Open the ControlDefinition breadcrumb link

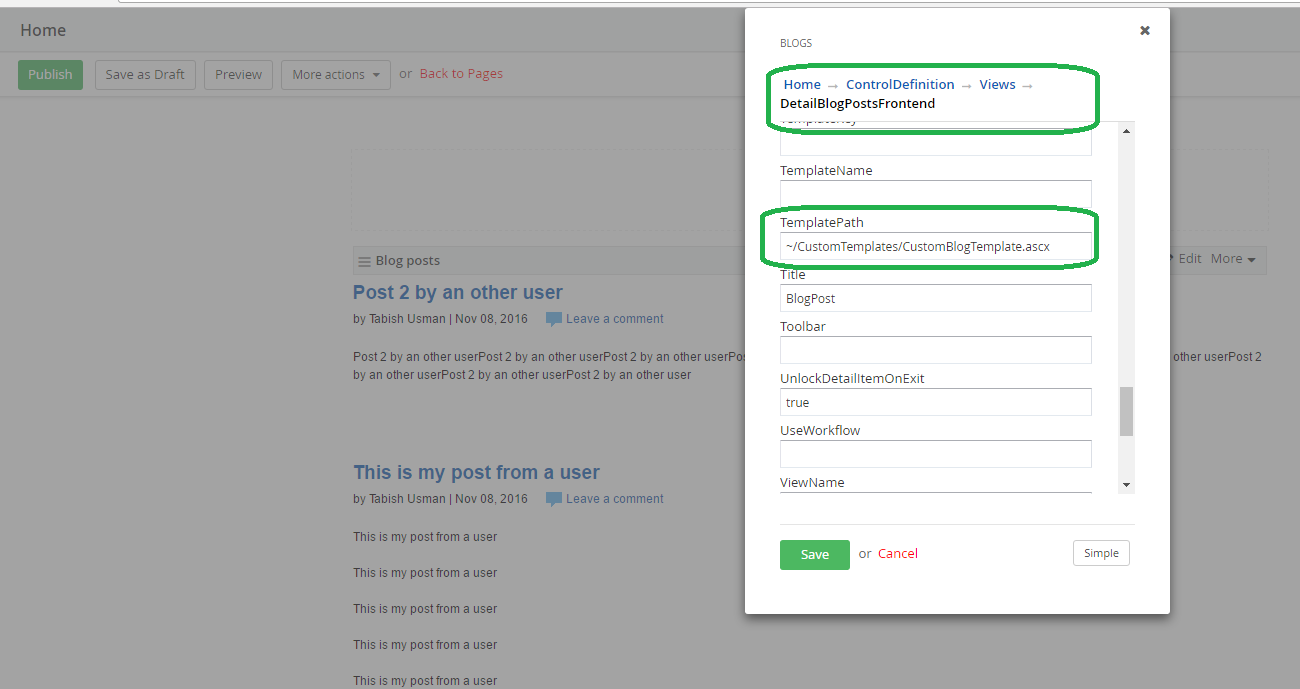click(900, 84)
